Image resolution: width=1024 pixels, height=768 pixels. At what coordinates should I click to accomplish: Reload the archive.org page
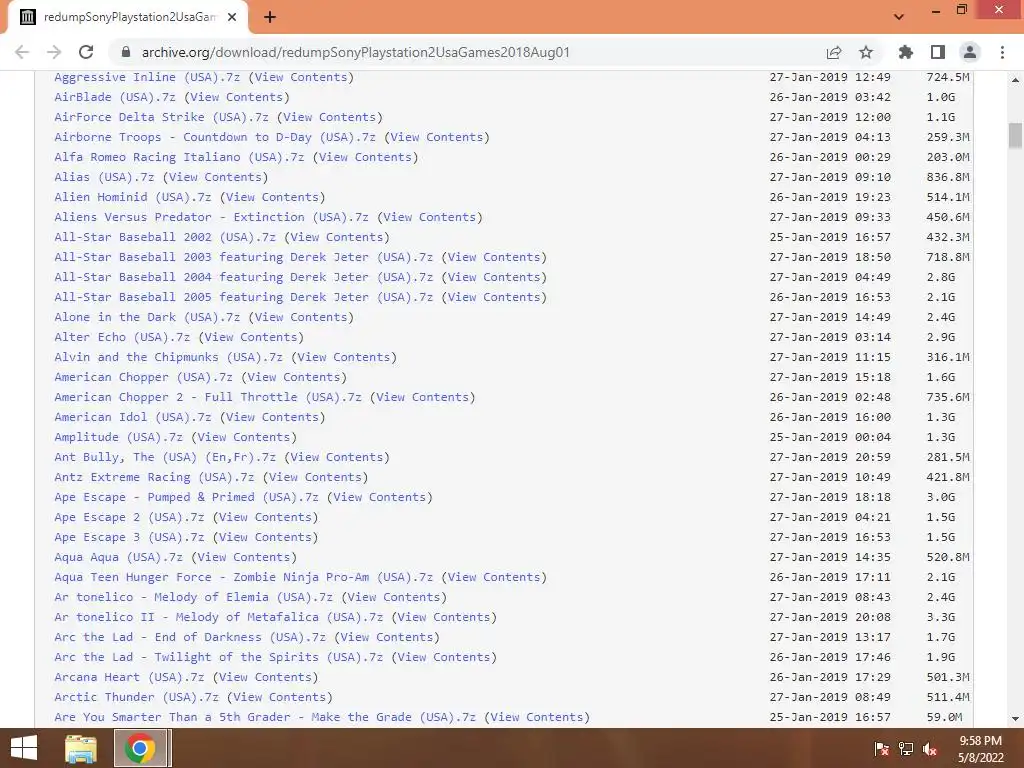[x=86, y=52]
